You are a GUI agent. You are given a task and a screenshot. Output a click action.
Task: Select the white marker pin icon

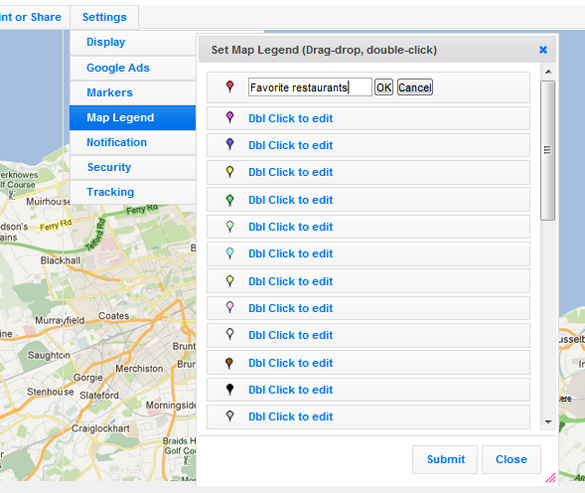[x=230, y=334]
